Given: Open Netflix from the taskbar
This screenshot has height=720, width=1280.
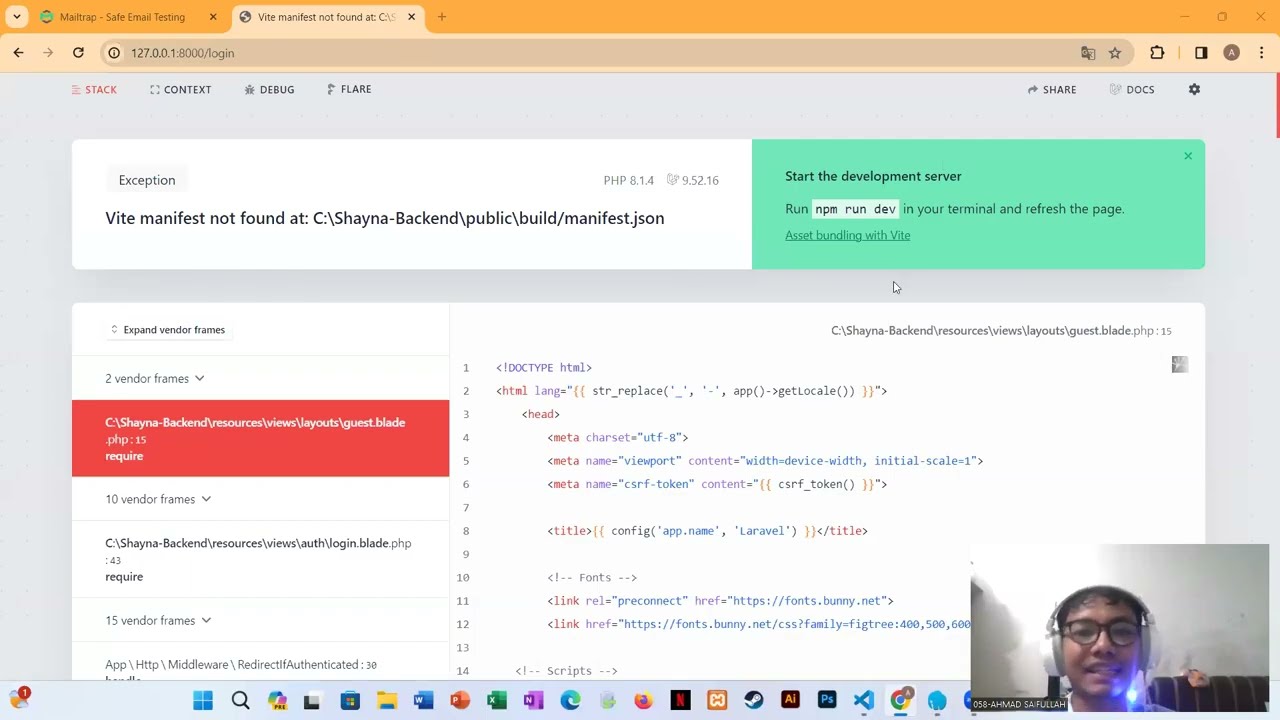Looking at the screenshot, I should [x=680, y=700].
